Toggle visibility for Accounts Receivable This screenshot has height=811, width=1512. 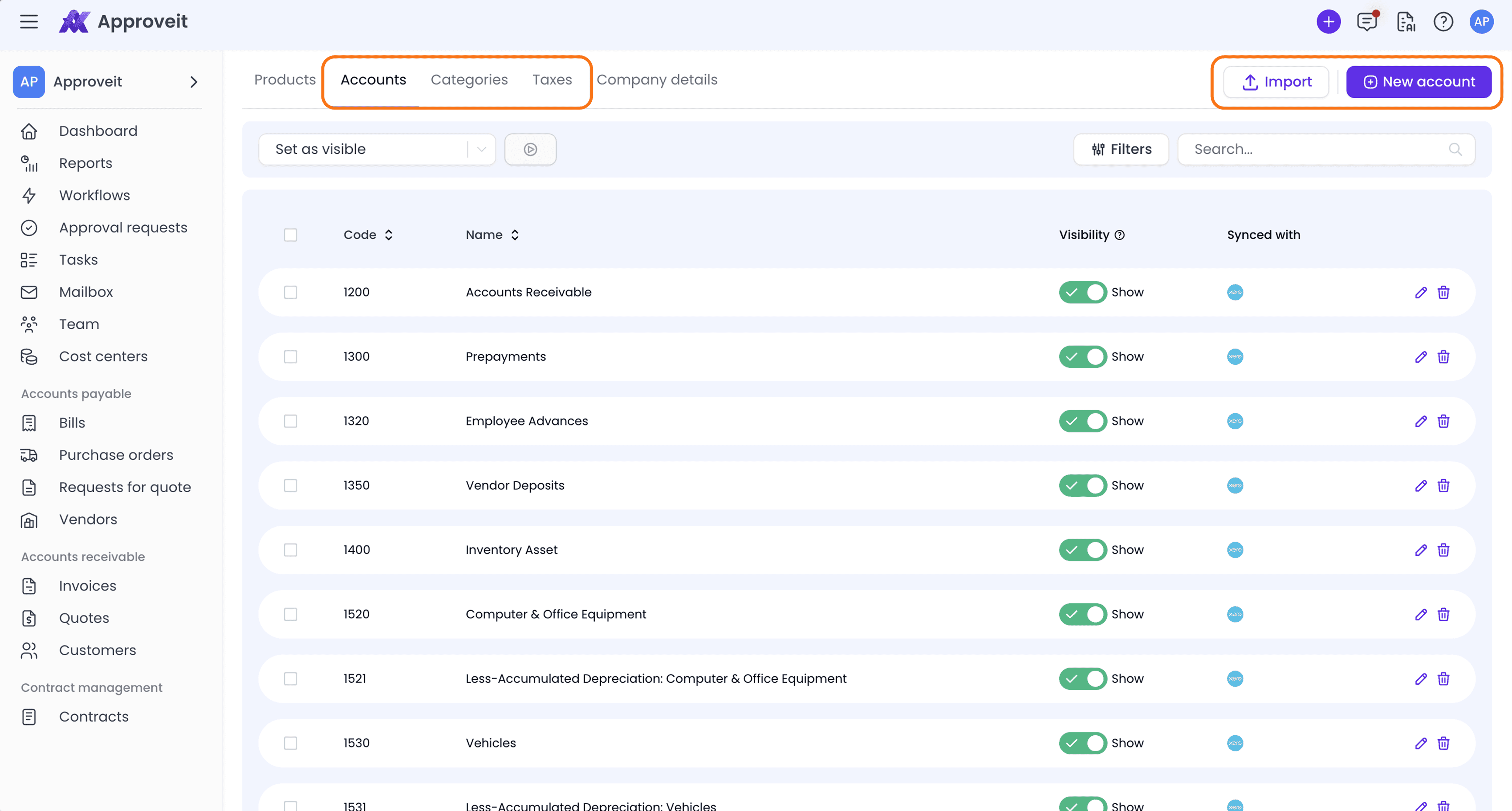(1083, 293)
